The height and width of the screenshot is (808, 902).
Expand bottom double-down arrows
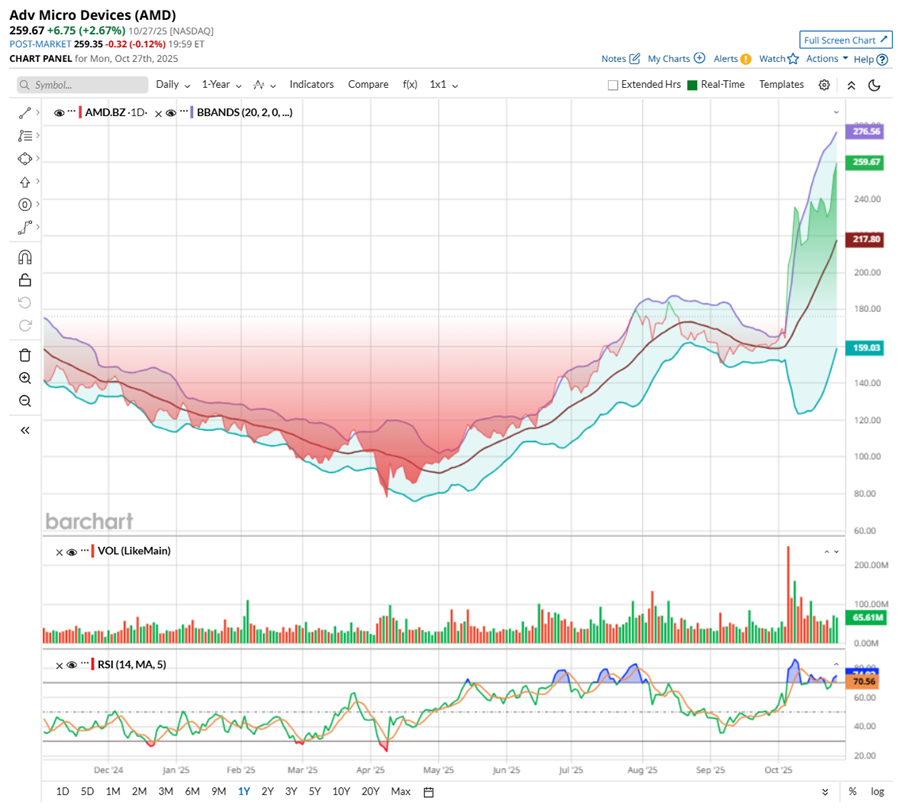825,792
